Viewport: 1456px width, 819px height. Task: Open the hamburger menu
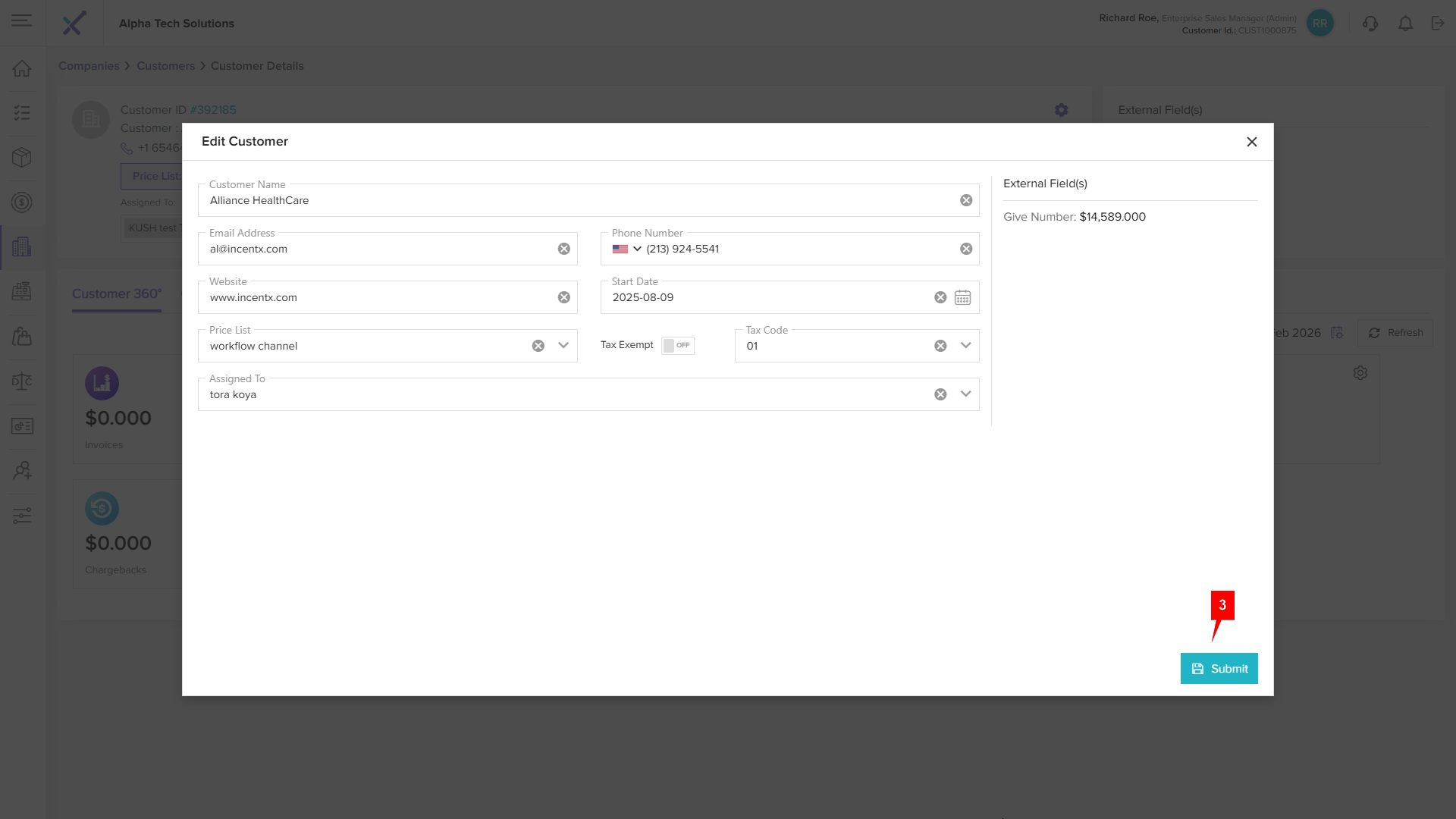[22, 20]
